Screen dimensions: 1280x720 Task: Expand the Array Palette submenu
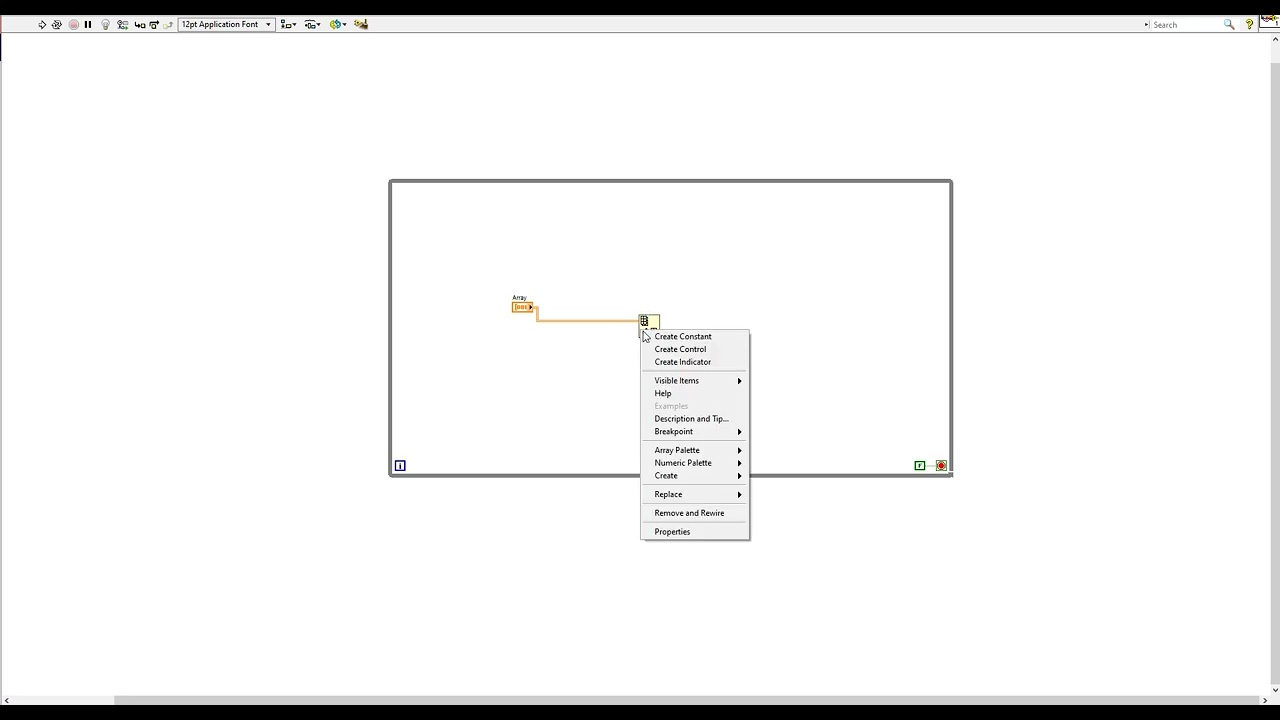click(x=695, y=450)
